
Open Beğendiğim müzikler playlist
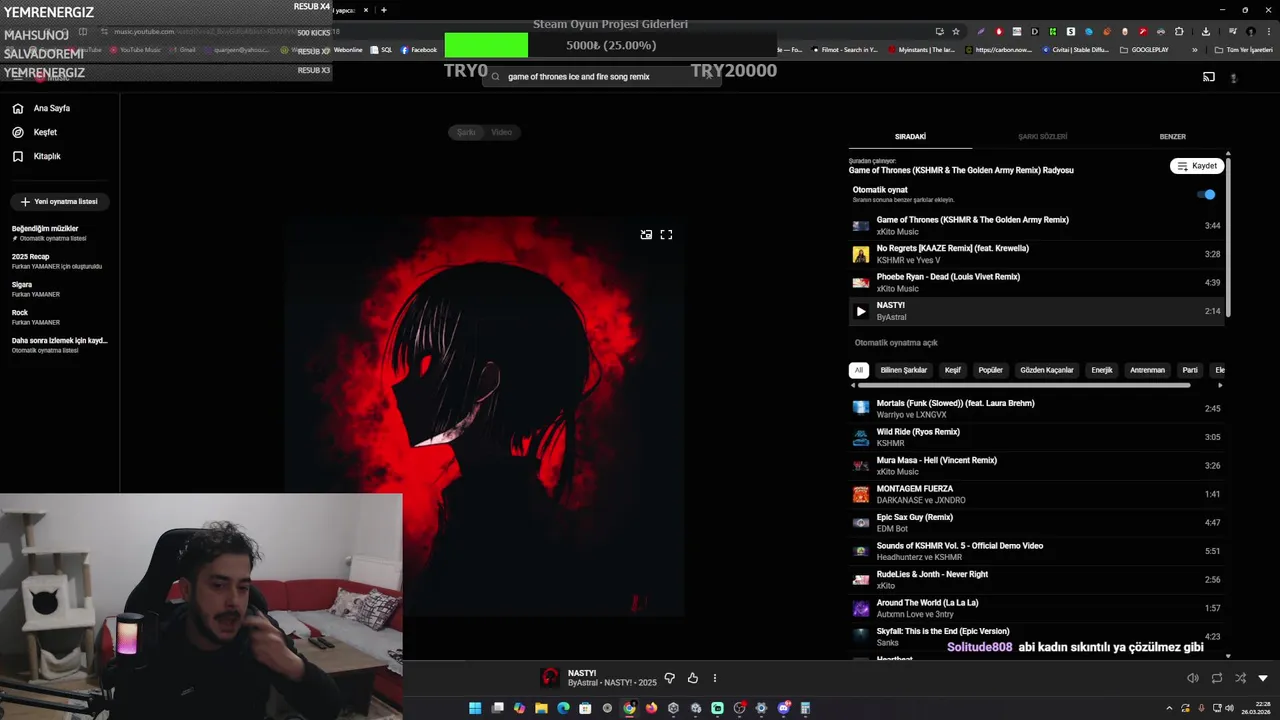pyautogui.click(x=58, y=233)
